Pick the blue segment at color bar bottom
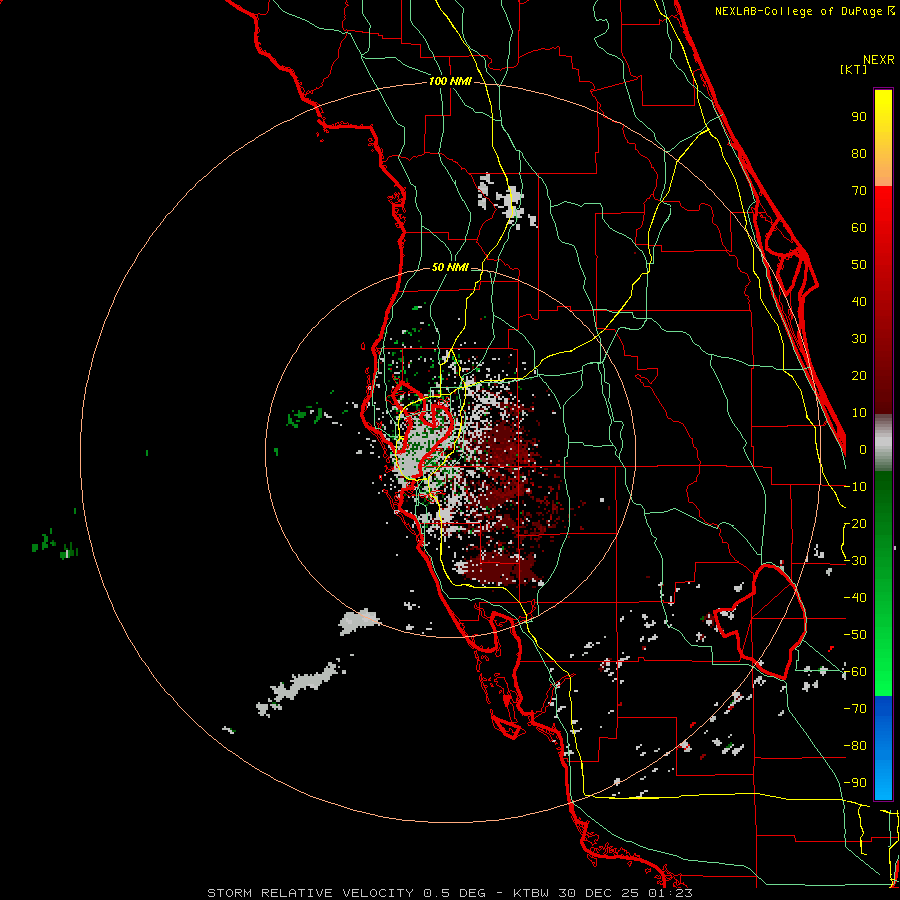Screen dimensions: 900x900 click(x=883, y=747)
